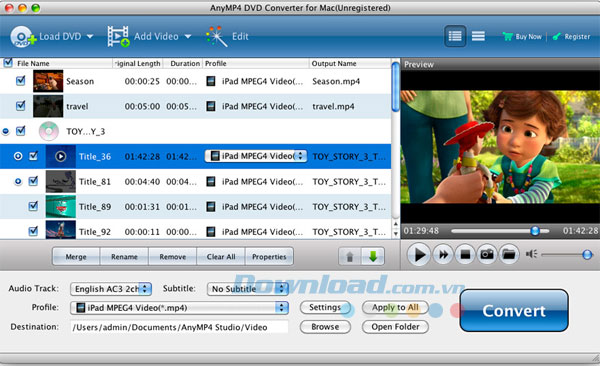Open the Audio Track dropdown
Image resolution: width=600 pixels, height=366 pixels.
click(x=111, y=289)
